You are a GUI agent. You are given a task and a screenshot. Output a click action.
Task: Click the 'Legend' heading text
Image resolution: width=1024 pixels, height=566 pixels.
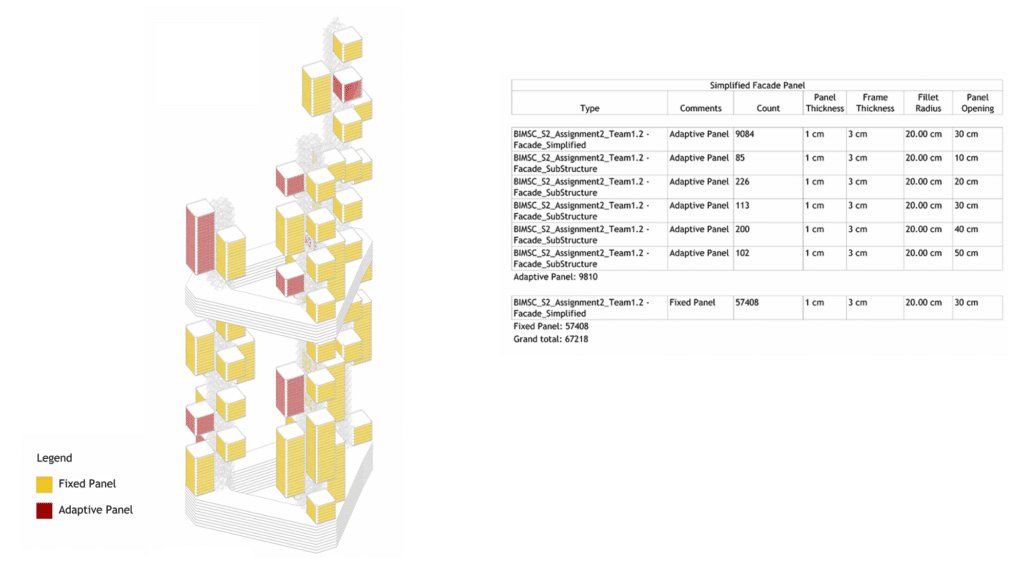tap(54, 458)
